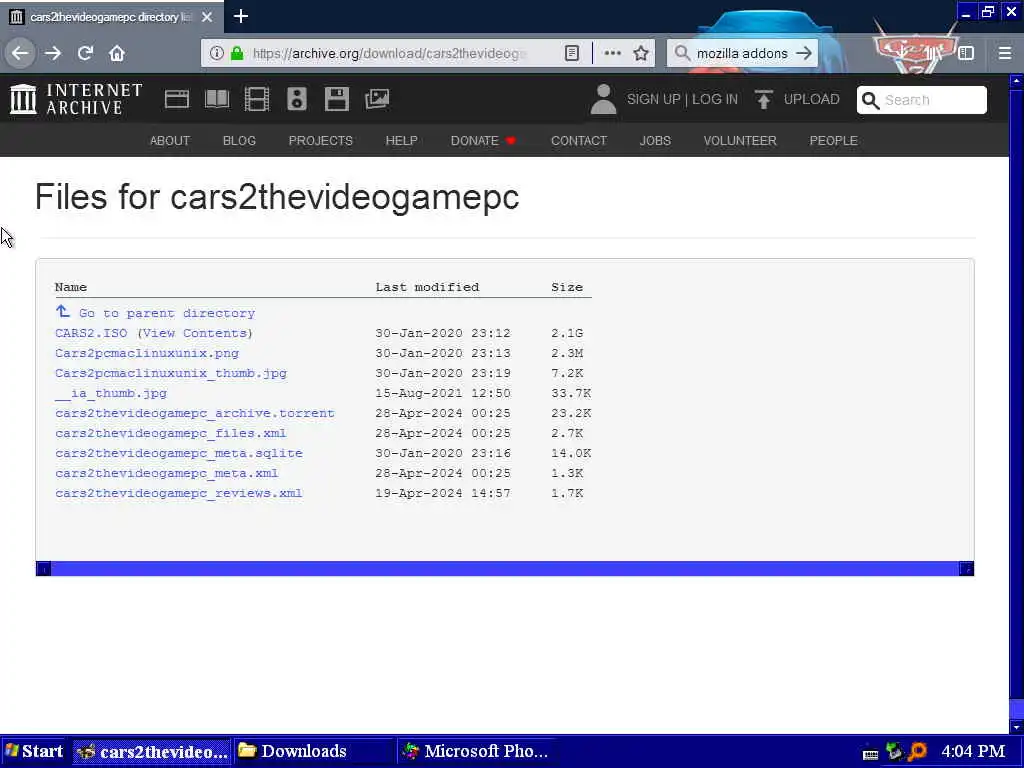Click the LOG IN link

(715, 99)
